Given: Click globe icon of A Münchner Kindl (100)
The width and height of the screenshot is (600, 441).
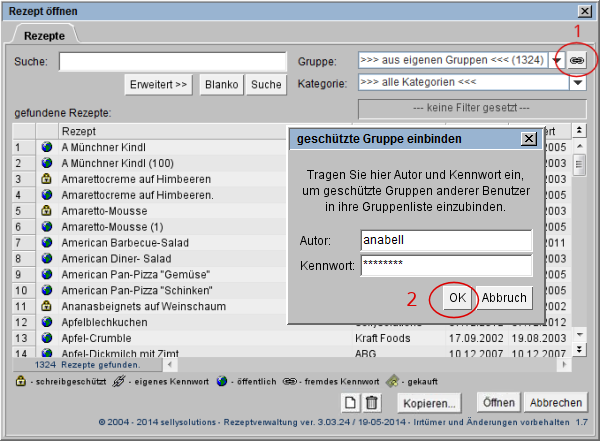Looking at the screenshot, I should (46, 163).
